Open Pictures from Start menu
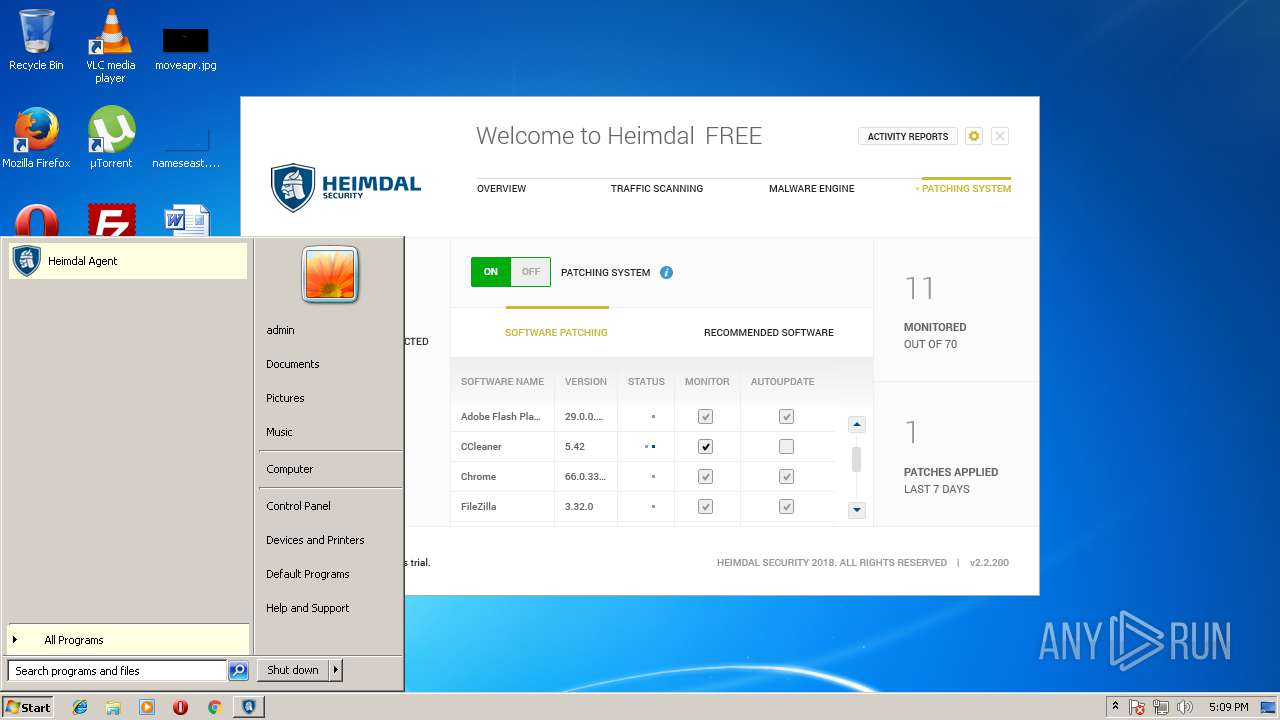The width and height of the screenshot is (1280, 720). click(285, 398)
